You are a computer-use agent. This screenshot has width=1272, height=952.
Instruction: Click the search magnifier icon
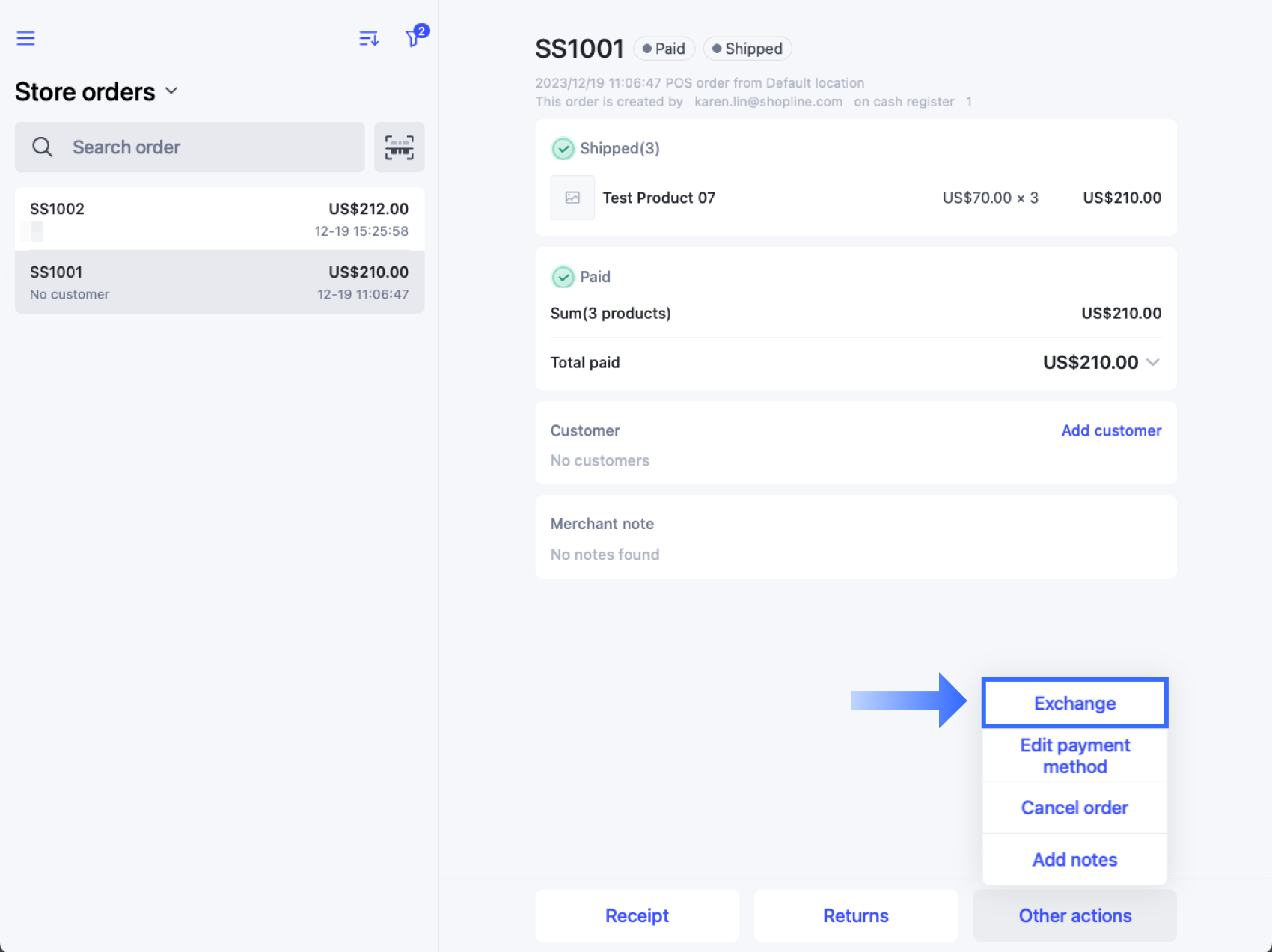pyautogui.click(x=42, y=147)
